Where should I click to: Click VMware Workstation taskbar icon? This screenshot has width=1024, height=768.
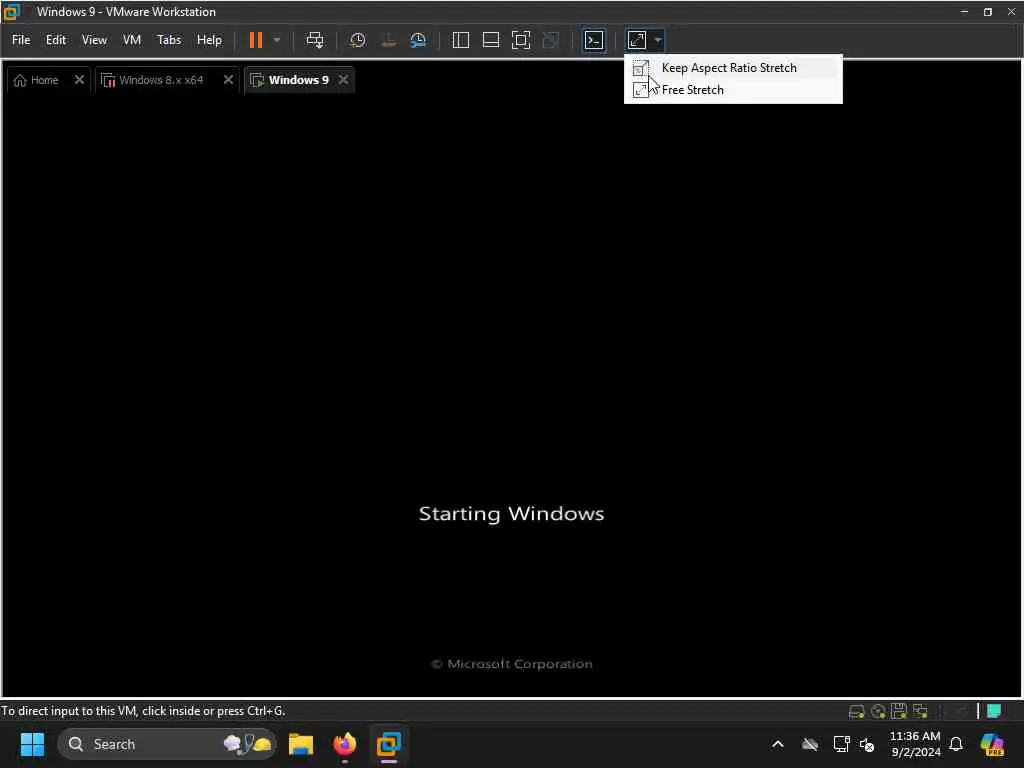(x=389, y=744)
